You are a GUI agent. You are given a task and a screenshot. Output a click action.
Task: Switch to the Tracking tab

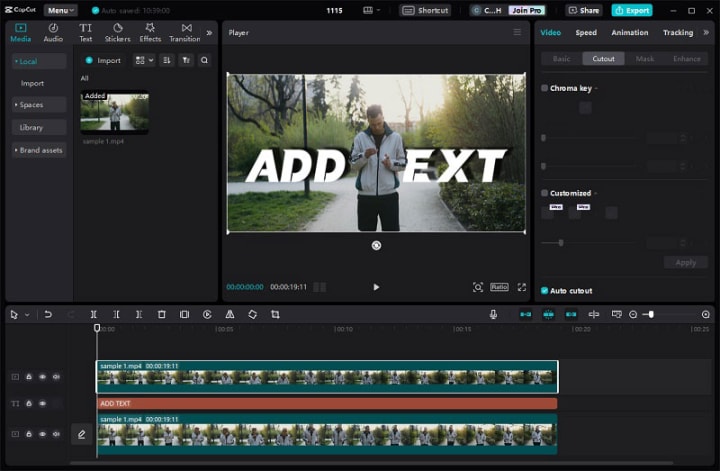(678, 33)
